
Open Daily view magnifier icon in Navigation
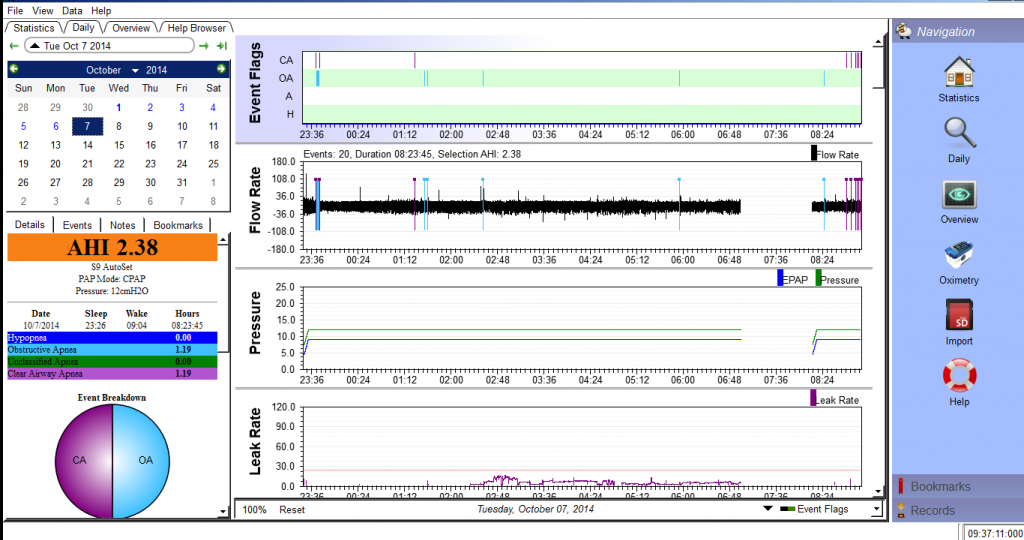(x=959, y=133)
